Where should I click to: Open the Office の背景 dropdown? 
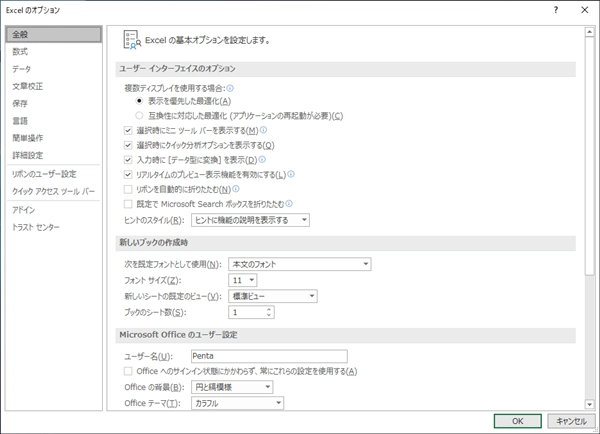[232, 387]
